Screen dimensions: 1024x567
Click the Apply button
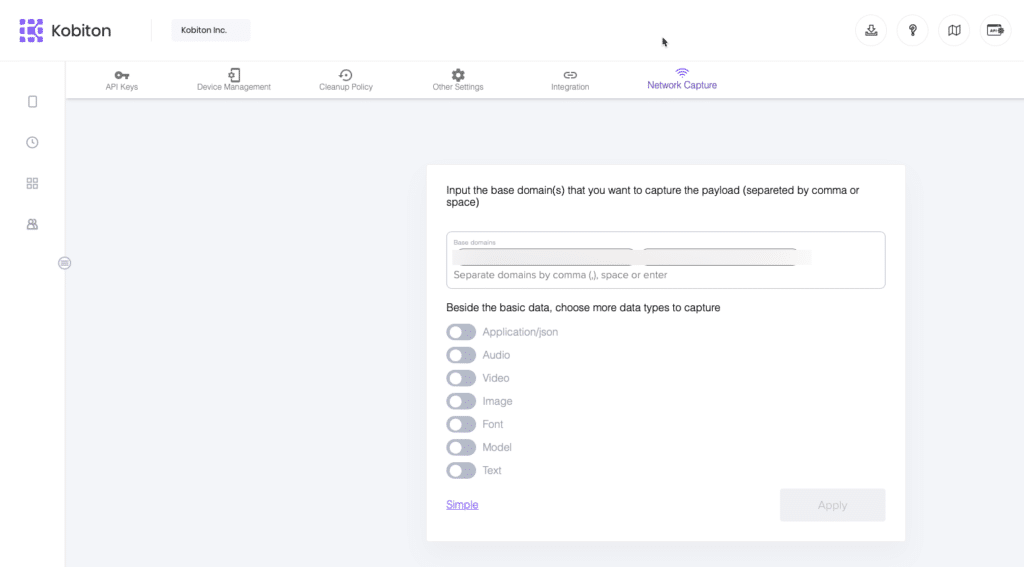(833, 505)
